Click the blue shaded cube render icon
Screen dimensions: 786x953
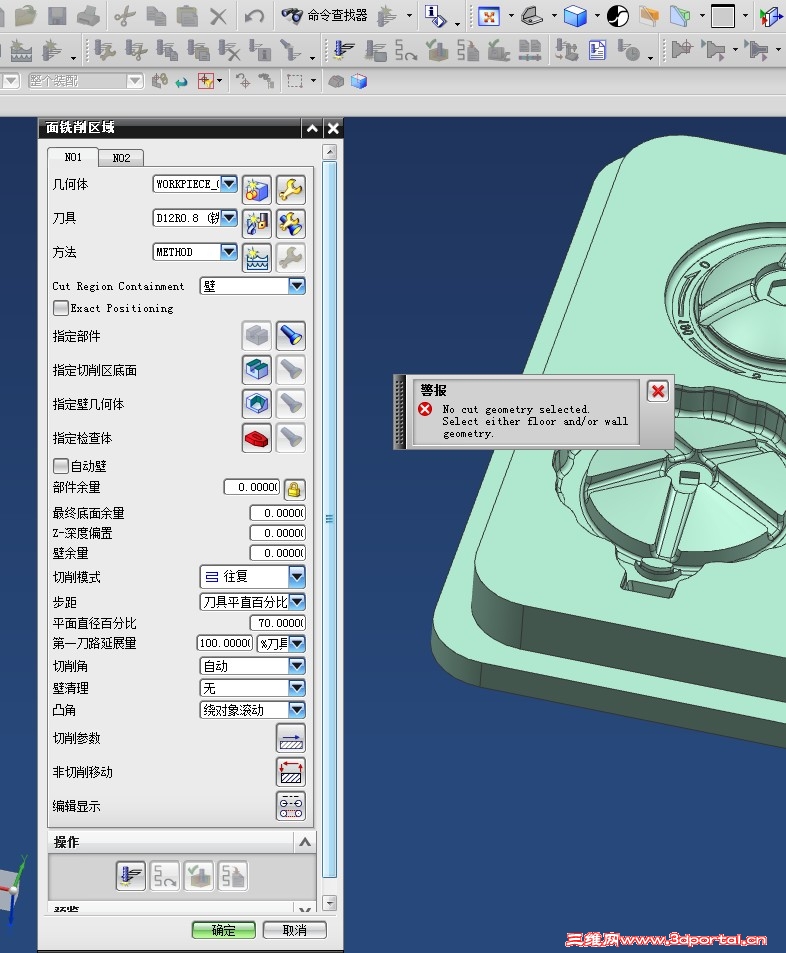(575, 16)
